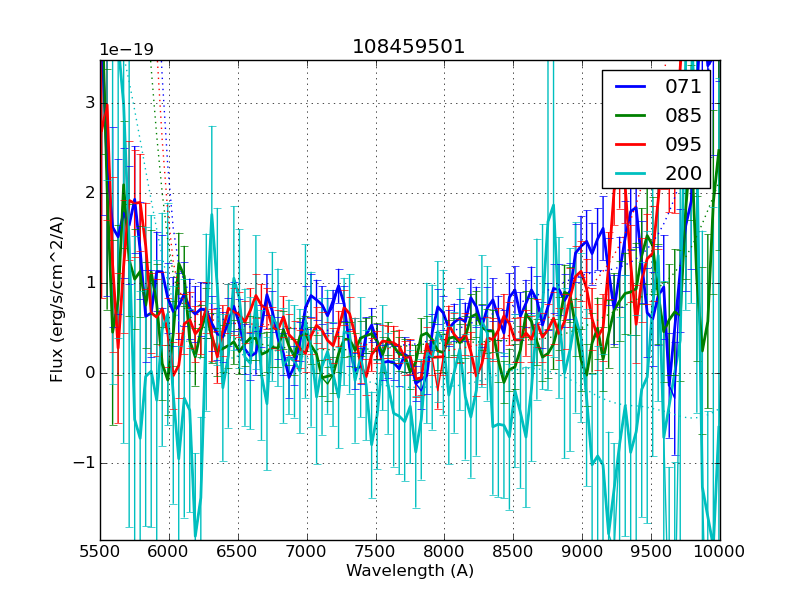Select the 085 legend label

coord(683,115)
